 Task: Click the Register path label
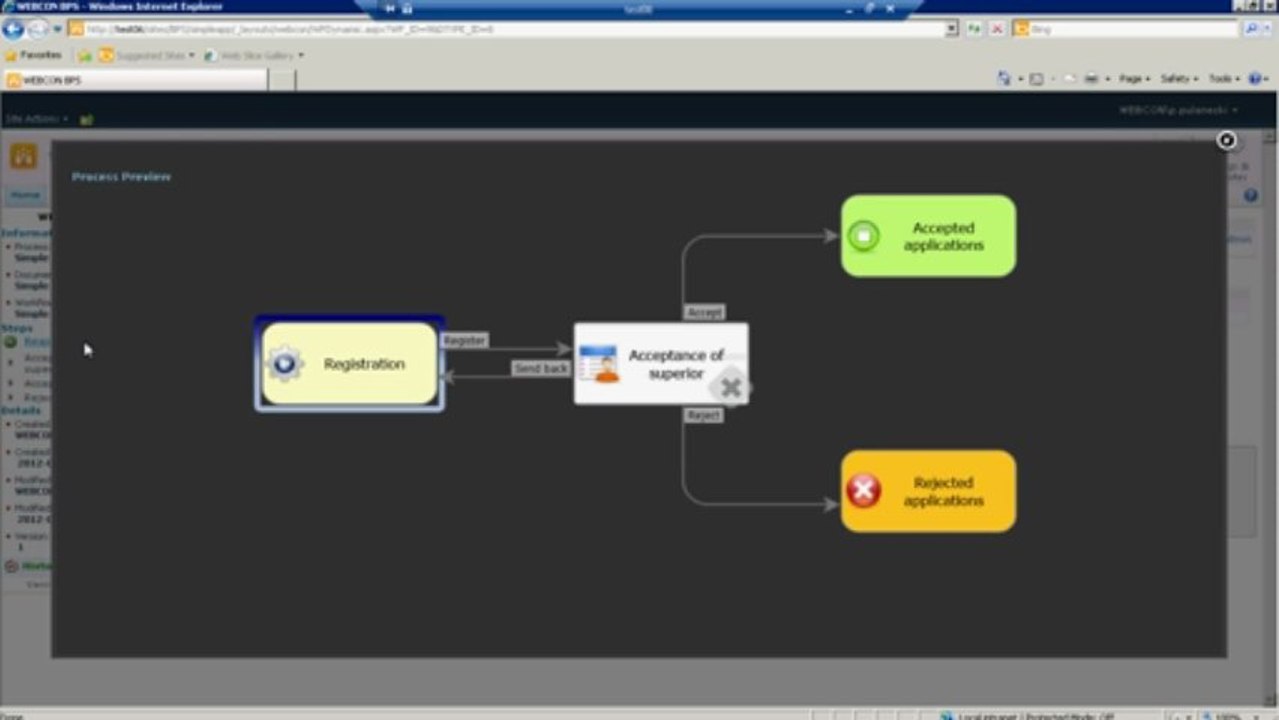click(x=464, y=341)
